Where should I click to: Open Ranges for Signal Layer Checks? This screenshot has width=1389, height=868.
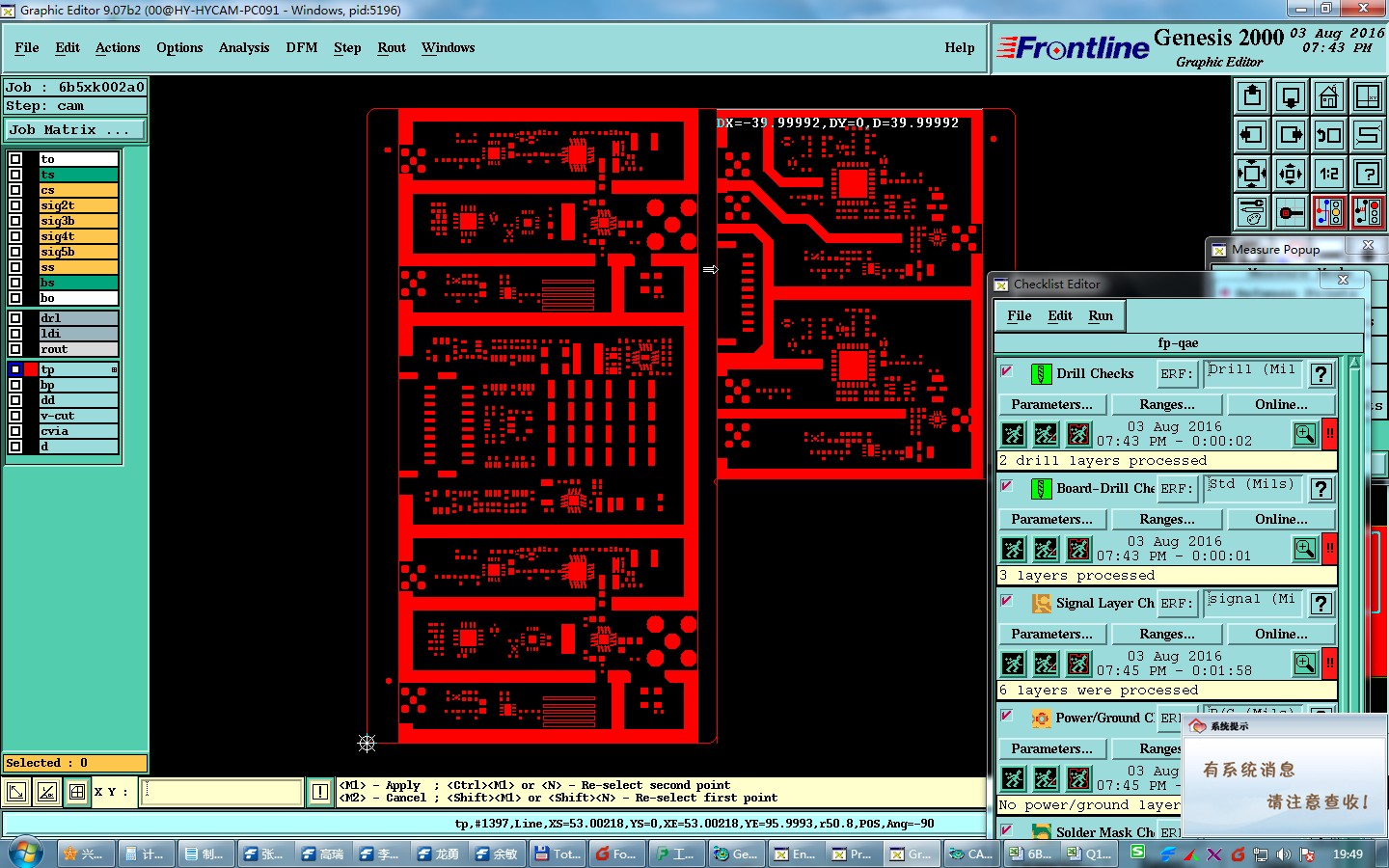(1167, 634)
